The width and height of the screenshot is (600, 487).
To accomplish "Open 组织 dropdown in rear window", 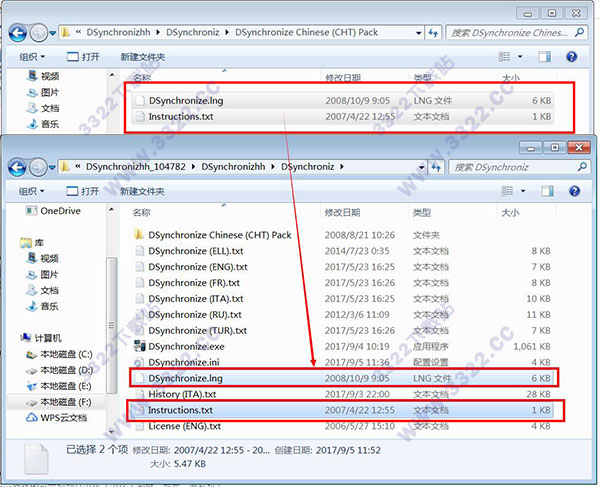I will (32, 57).
